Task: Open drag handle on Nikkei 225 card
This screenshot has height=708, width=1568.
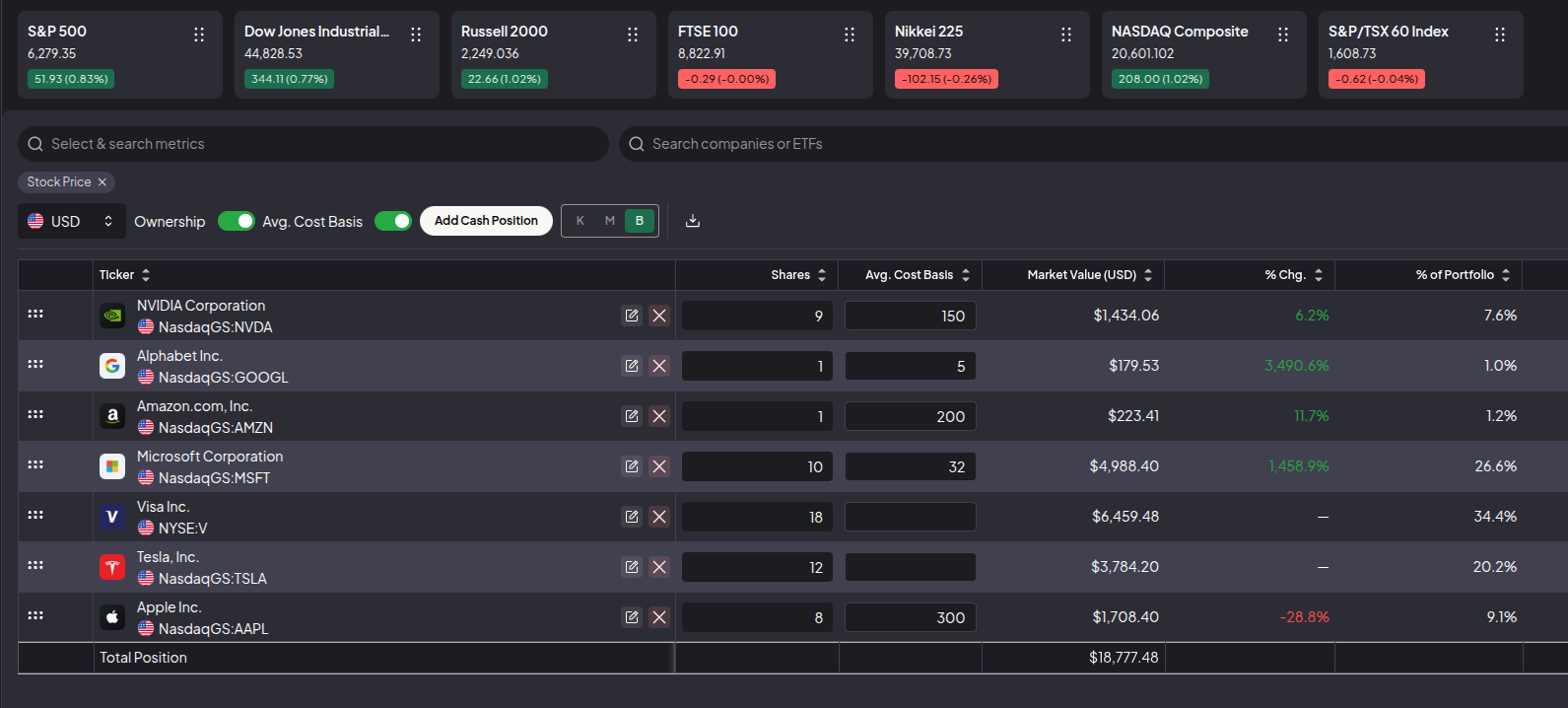Action: coord(1066,35)
